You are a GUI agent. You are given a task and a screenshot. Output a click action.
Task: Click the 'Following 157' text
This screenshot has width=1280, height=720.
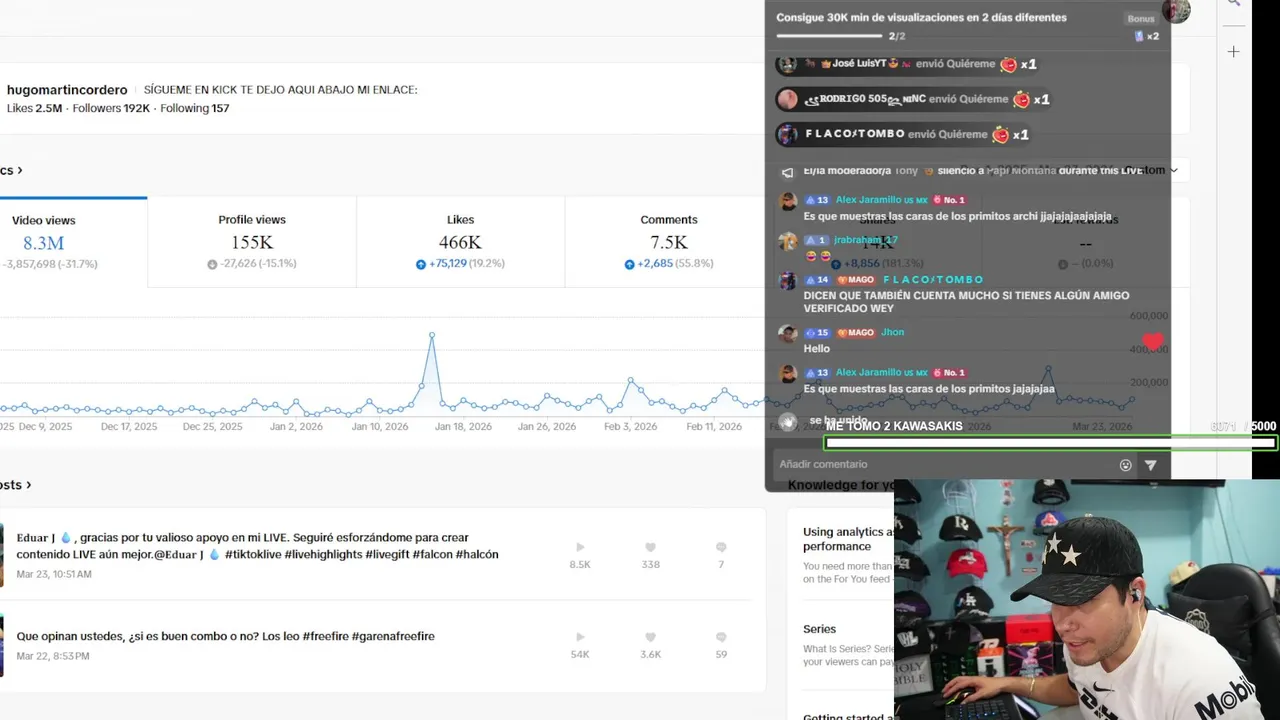pos(194,108)
